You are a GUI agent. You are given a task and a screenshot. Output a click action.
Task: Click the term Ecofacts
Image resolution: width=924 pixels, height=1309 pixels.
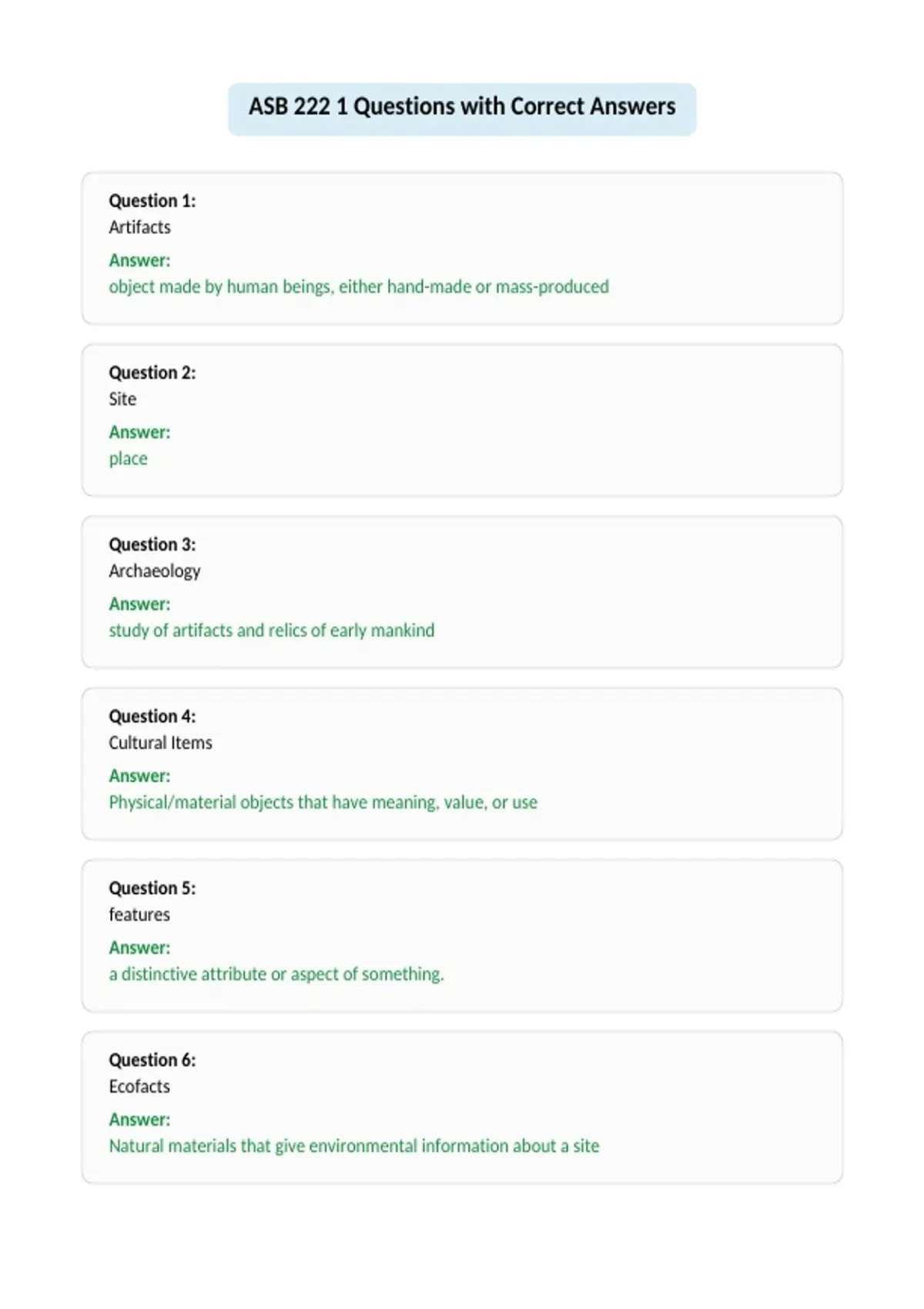[139, 1086]
